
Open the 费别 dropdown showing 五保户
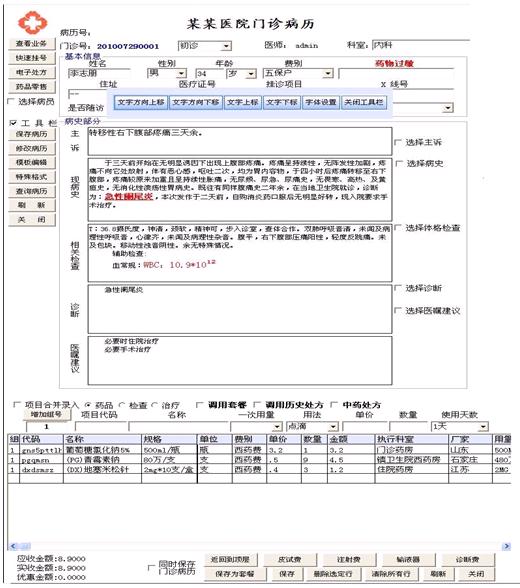tap(328, 73)
